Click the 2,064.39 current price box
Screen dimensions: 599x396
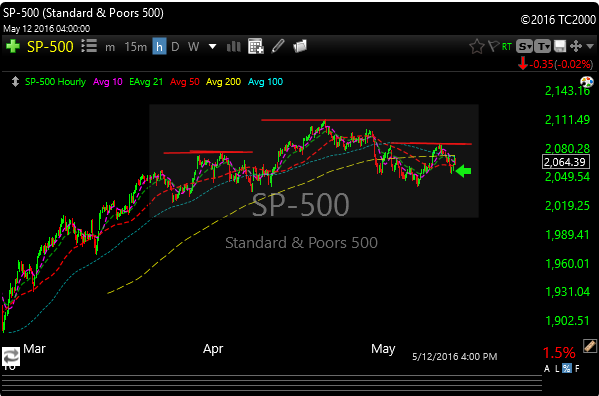566,162
